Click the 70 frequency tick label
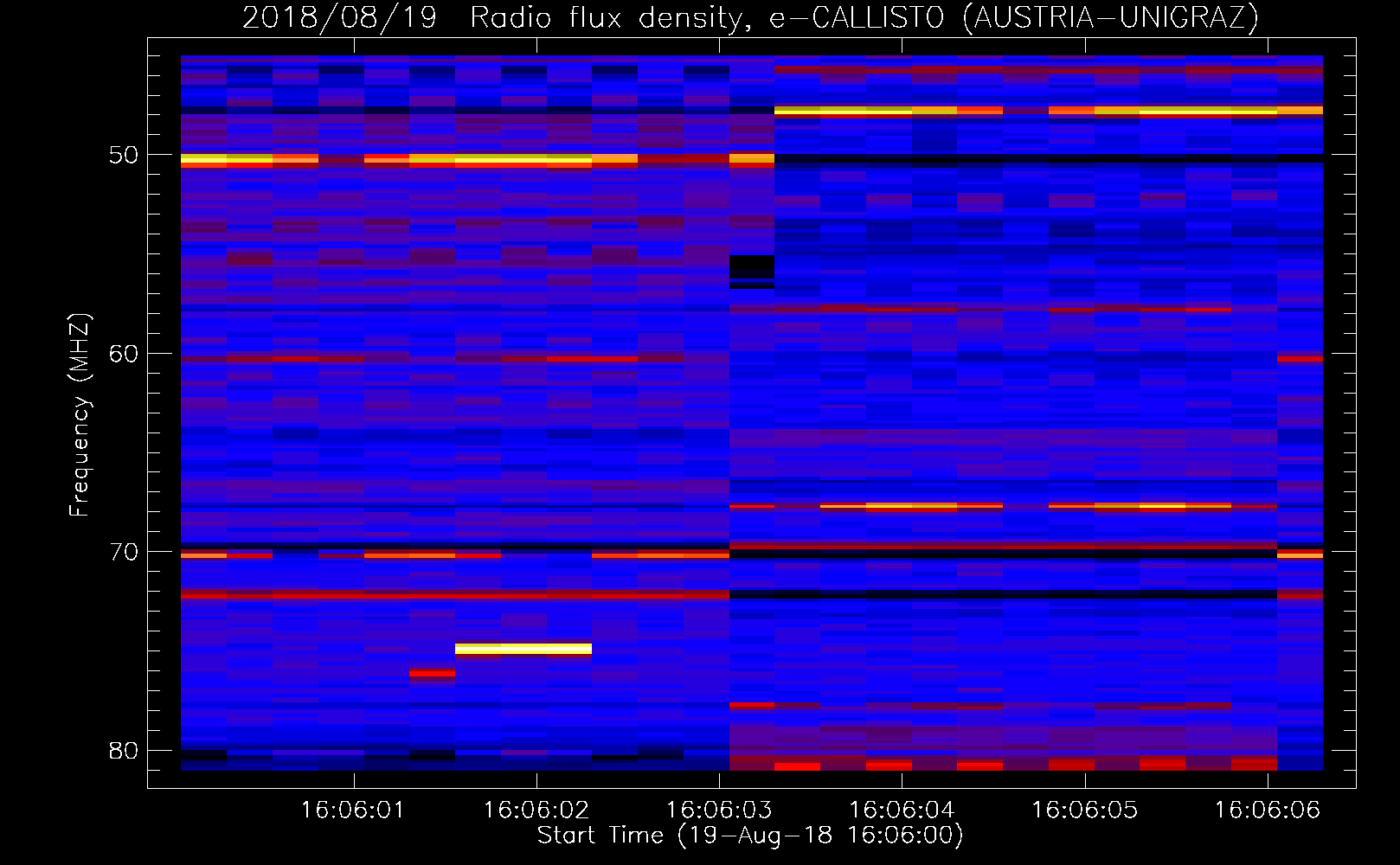The width and height of the screenshot is (1400, 865). point(123,552)
